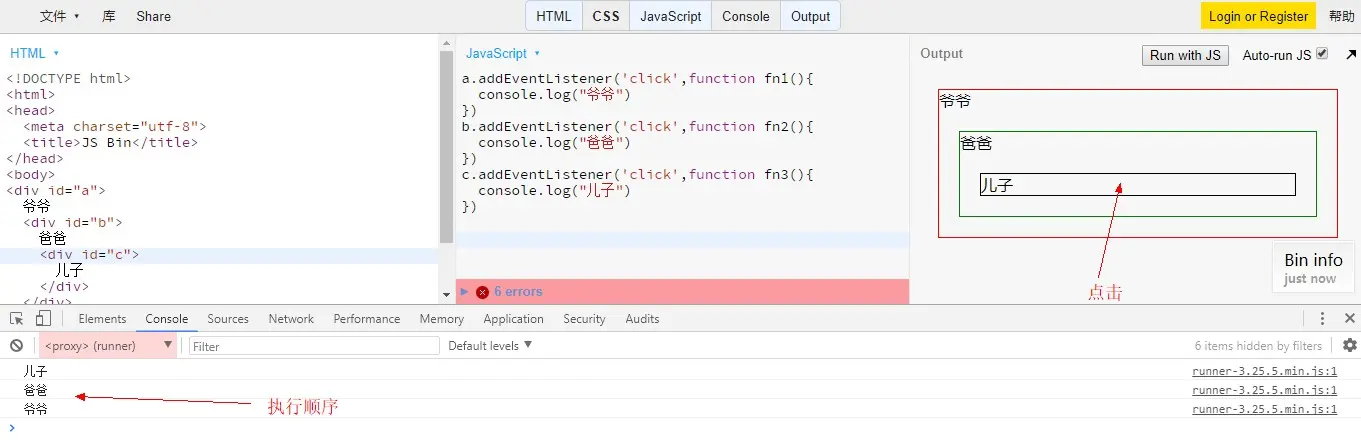Screen dimensions: 1361x440
Task: Open the Share menu
Action: [x=153, y=16]
